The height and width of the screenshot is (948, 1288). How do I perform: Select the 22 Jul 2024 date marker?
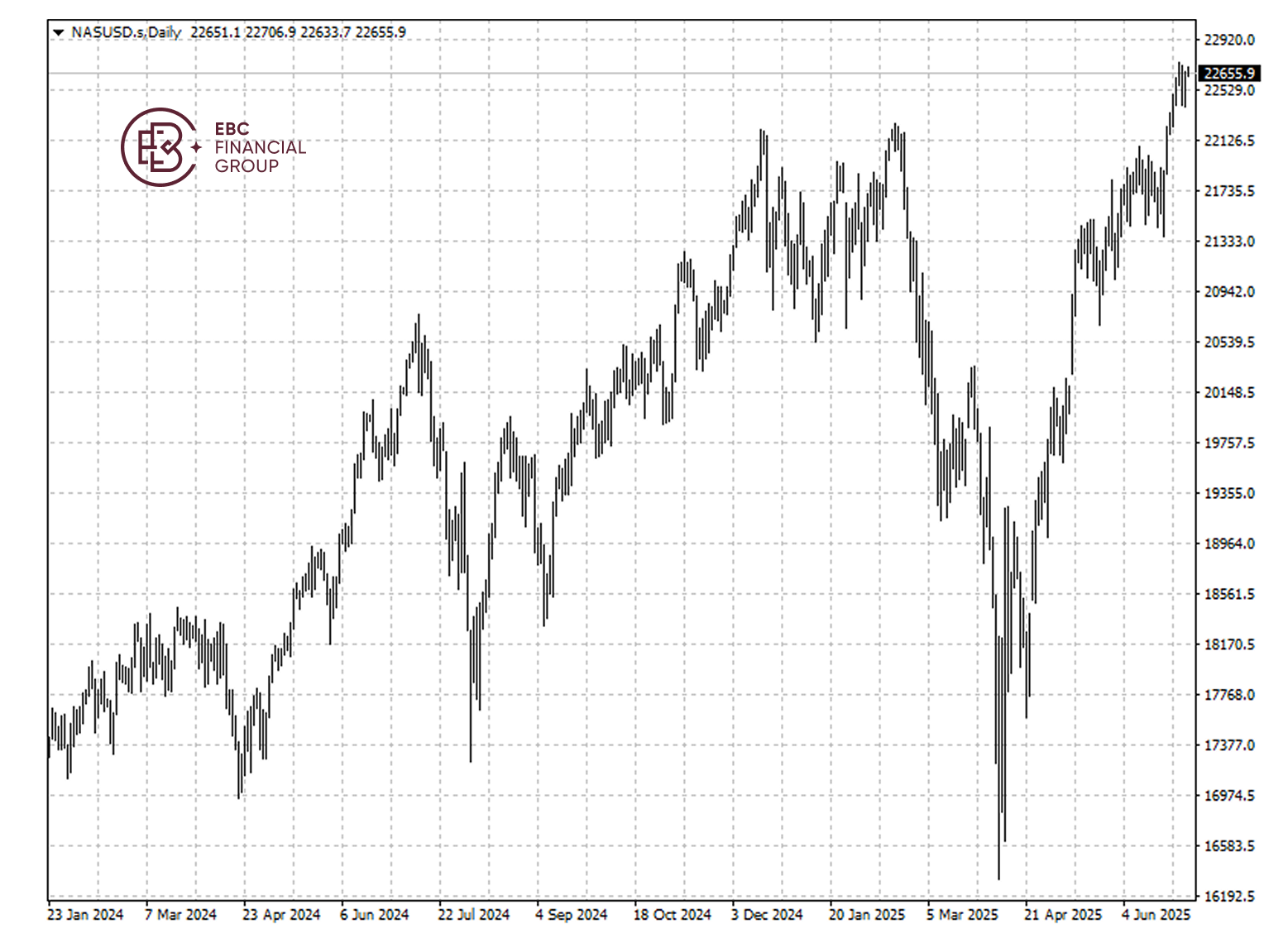click(x=474, y=914)
